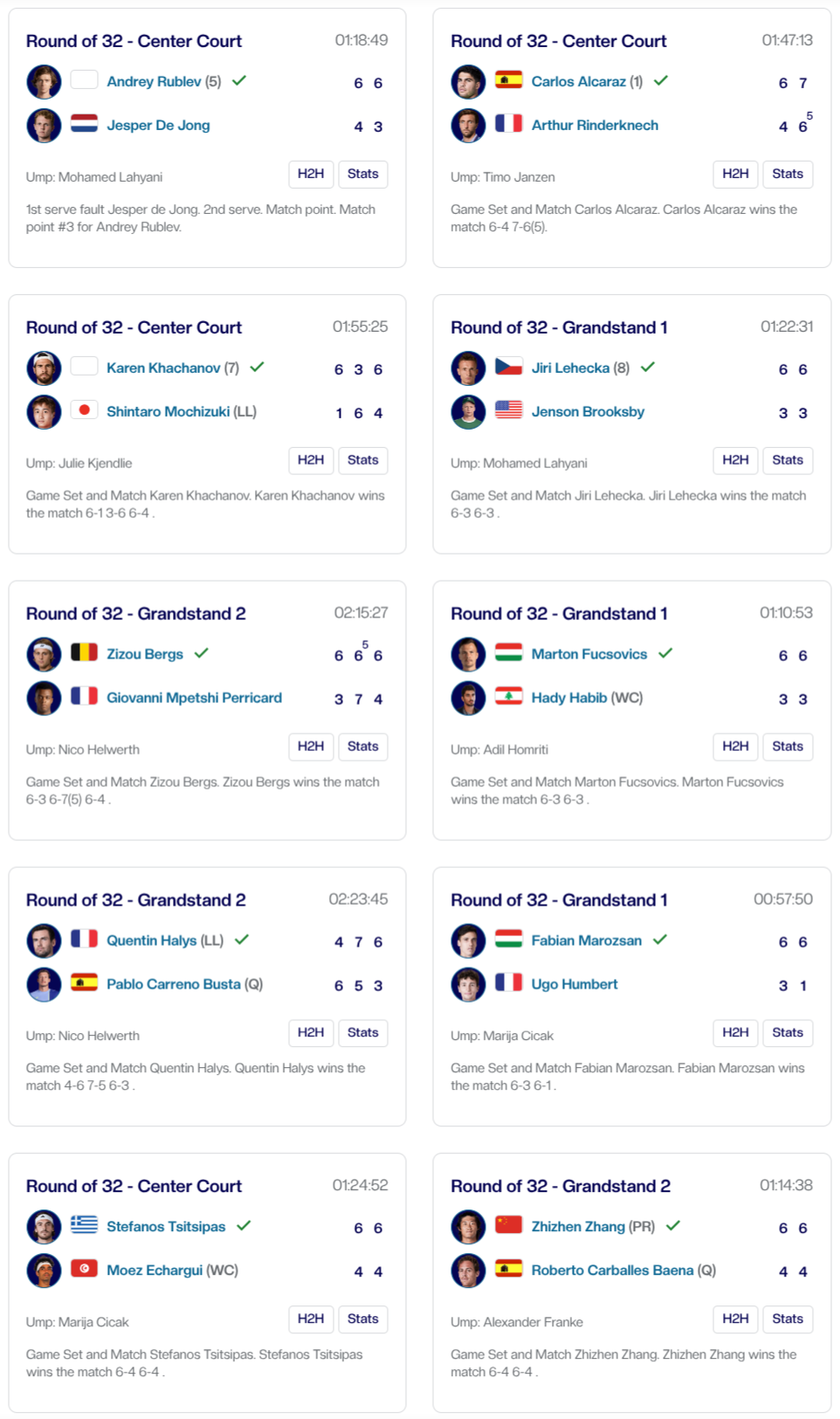Screen dimensions: 840x1419
Task: Open Andrey Rublev's player profile link
Action: pos(154,81)
